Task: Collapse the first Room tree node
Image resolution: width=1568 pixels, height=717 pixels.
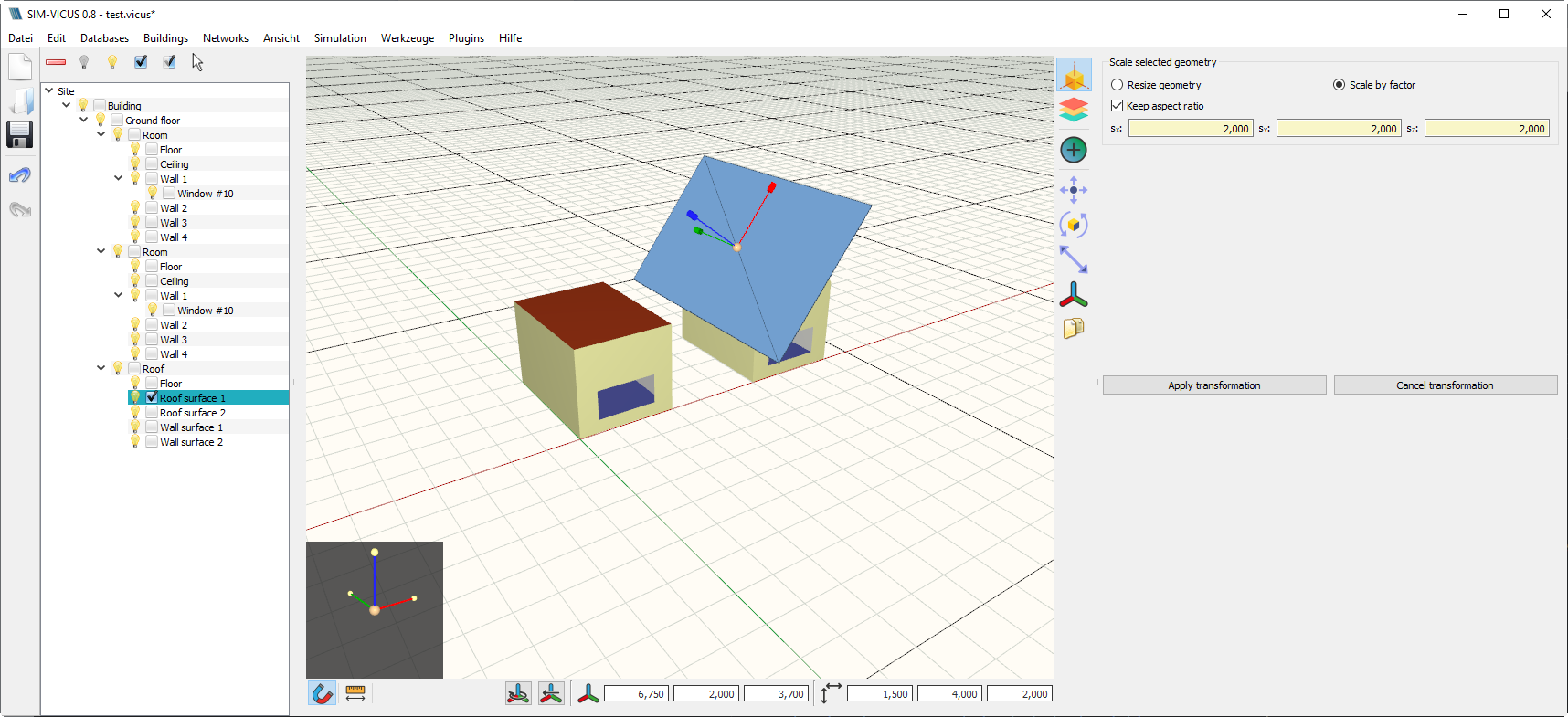Action: [x=101, y=134]
